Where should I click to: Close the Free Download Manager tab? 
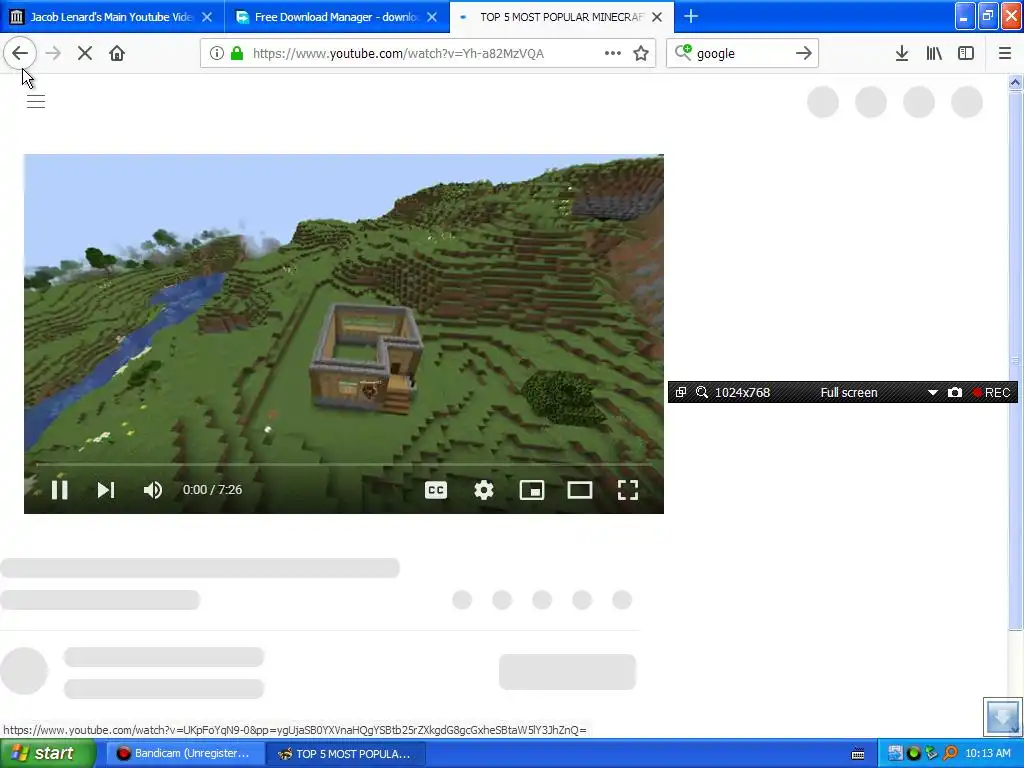(432, 17)
